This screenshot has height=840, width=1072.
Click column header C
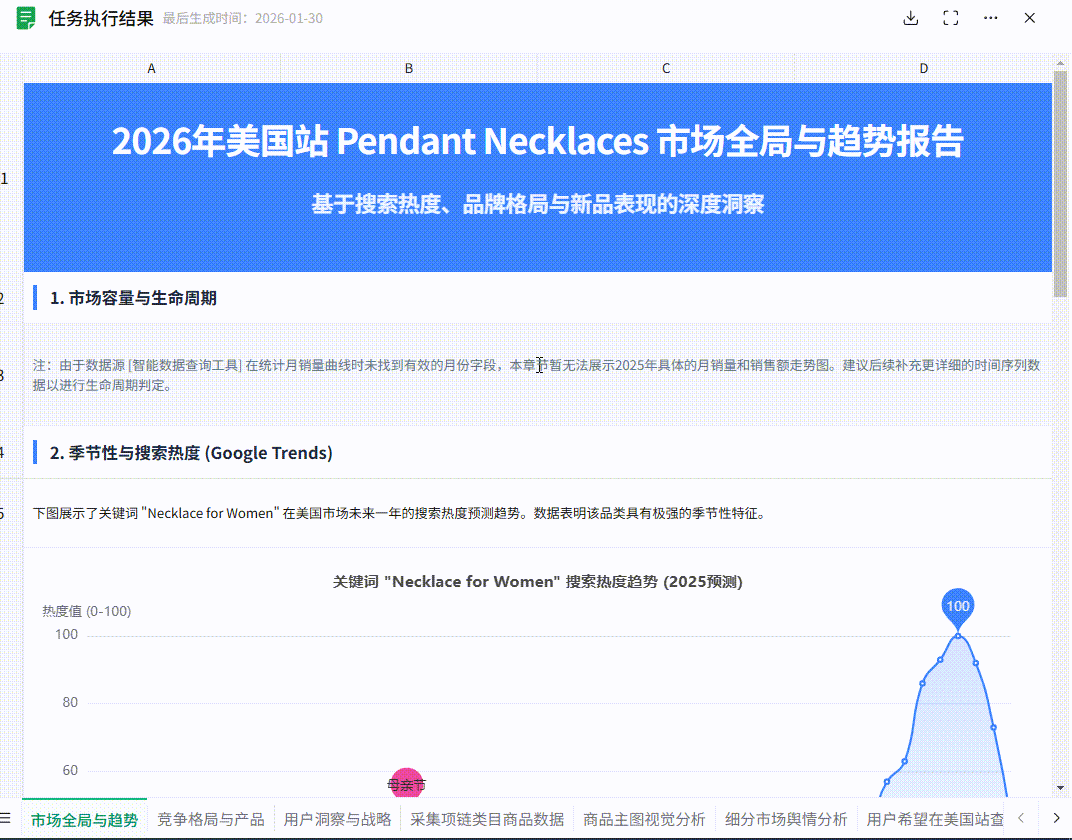tap(665, 68)
